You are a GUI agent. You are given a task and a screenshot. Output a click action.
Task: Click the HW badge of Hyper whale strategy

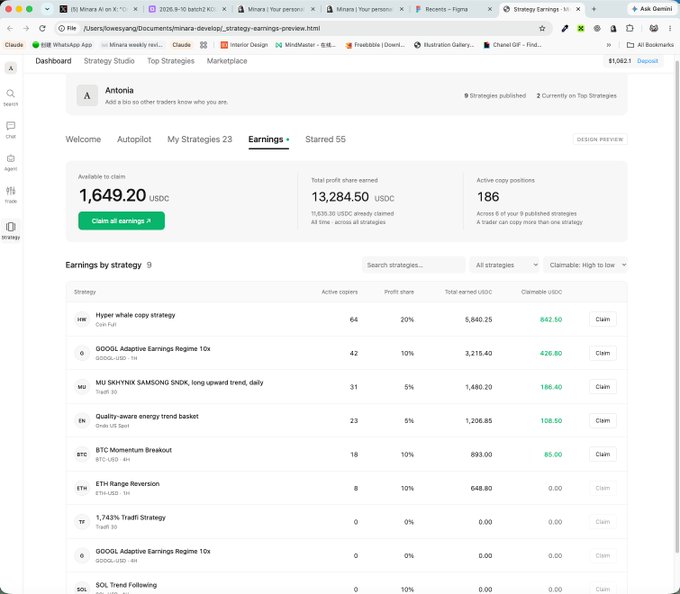click(x=82, y=320)
